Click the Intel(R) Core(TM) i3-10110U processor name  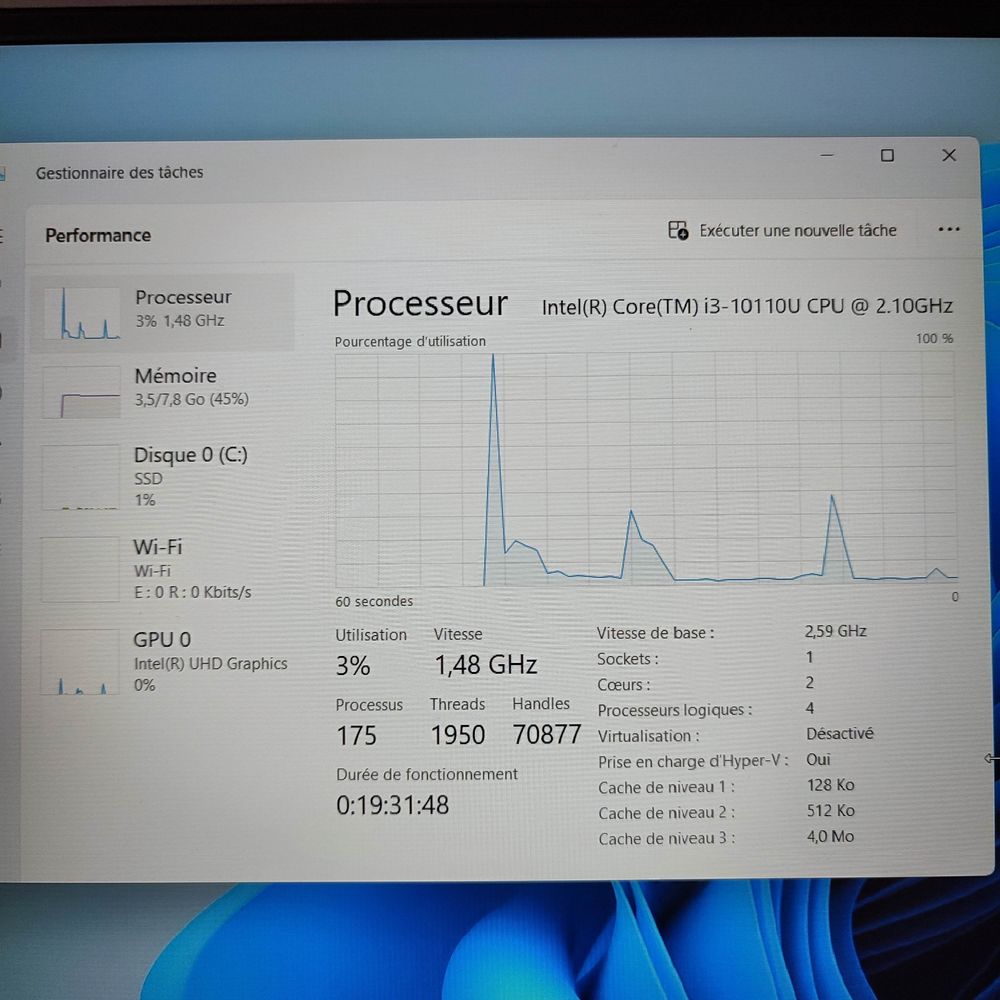click(x=747, y=307)
